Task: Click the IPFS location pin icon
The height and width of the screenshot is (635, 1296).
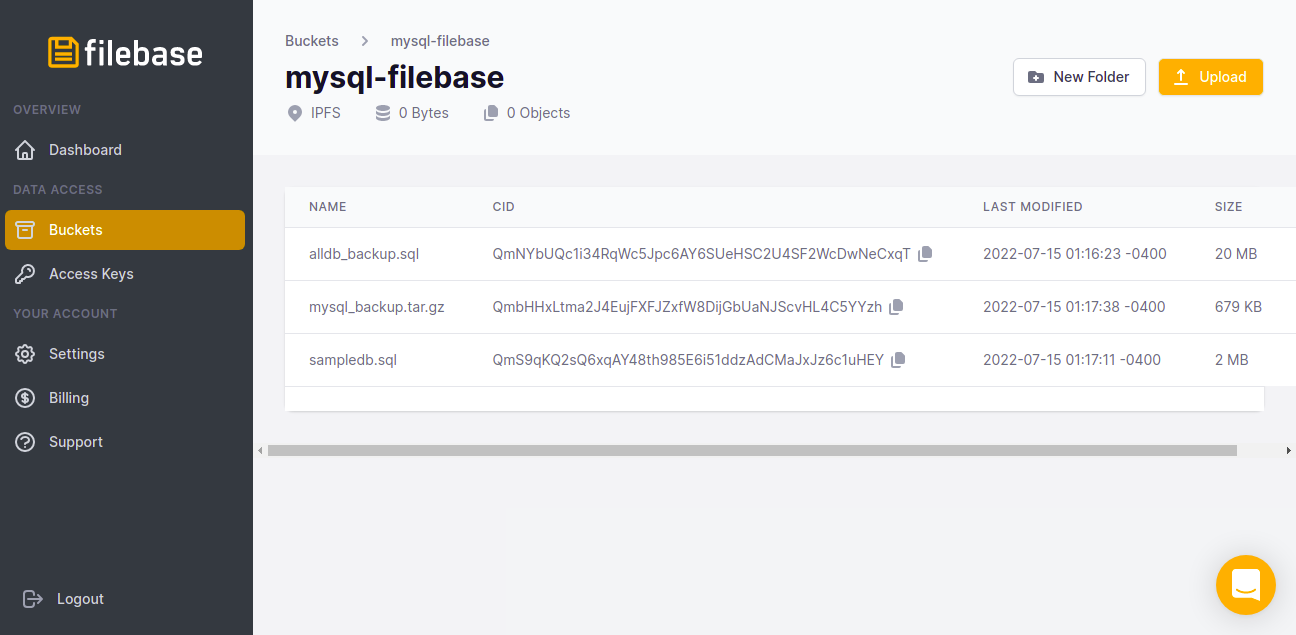Action: [x=294, y=113]
